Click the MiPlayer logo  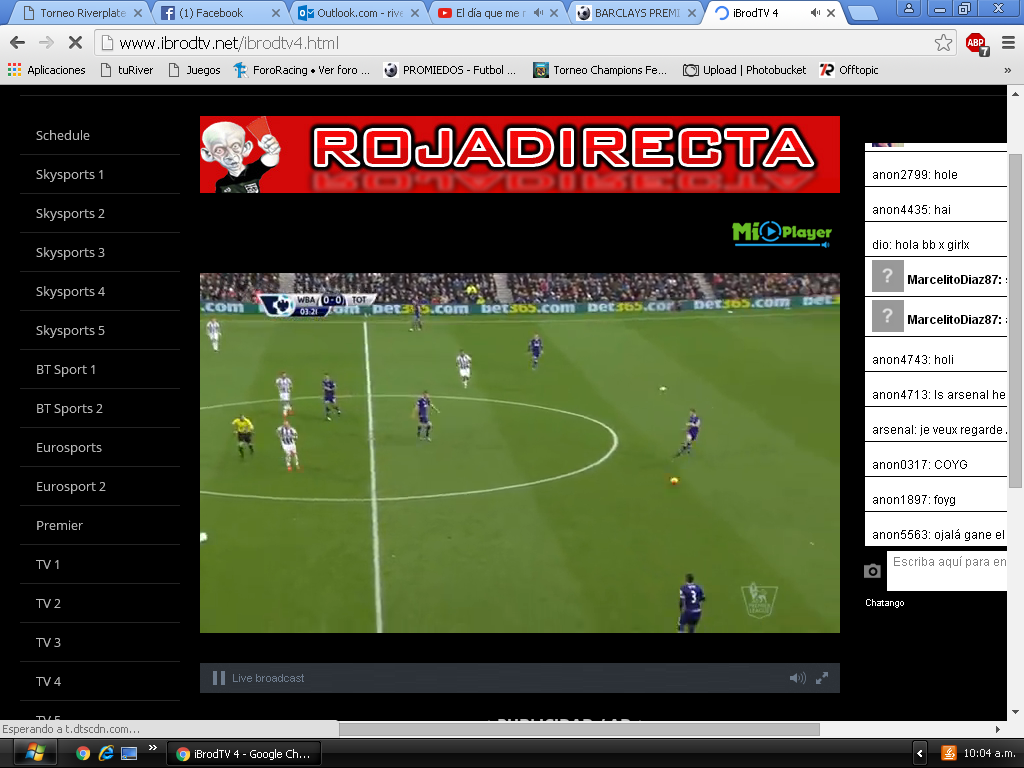tap(782, 232)
